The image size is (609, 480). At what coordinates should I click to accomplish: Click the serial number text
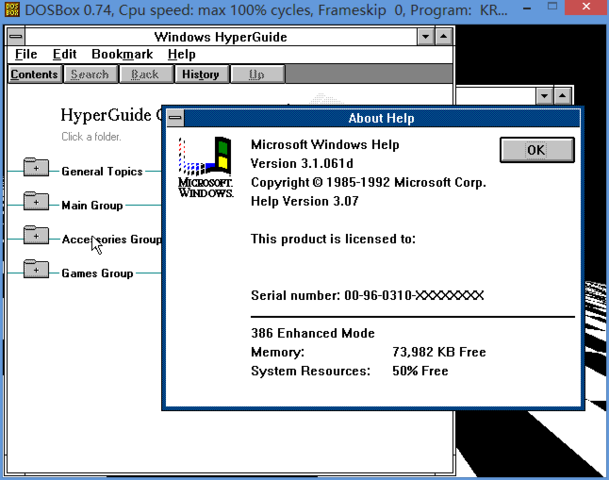367,296
